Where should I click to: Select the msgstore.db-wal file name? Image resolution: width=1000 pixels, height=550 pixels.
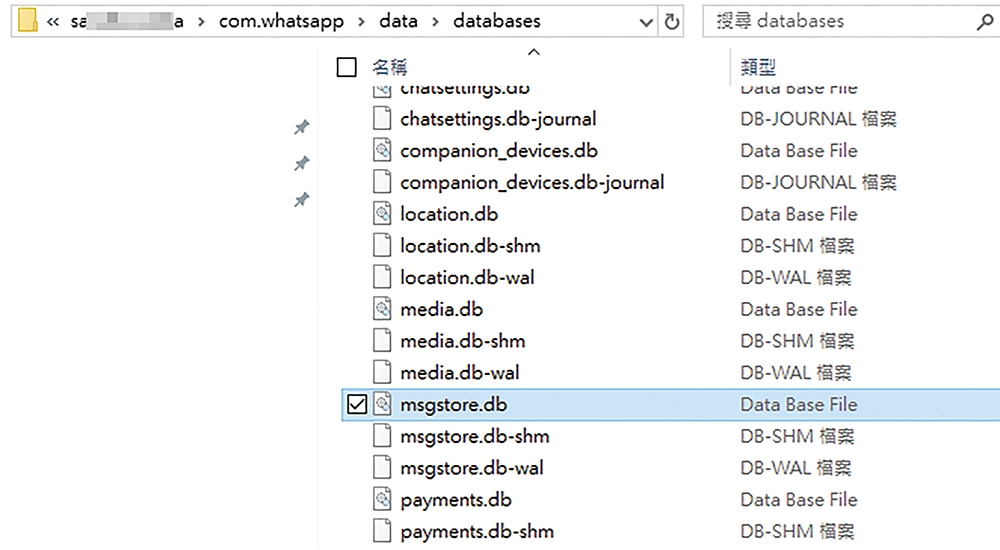(x=471, y=468)
